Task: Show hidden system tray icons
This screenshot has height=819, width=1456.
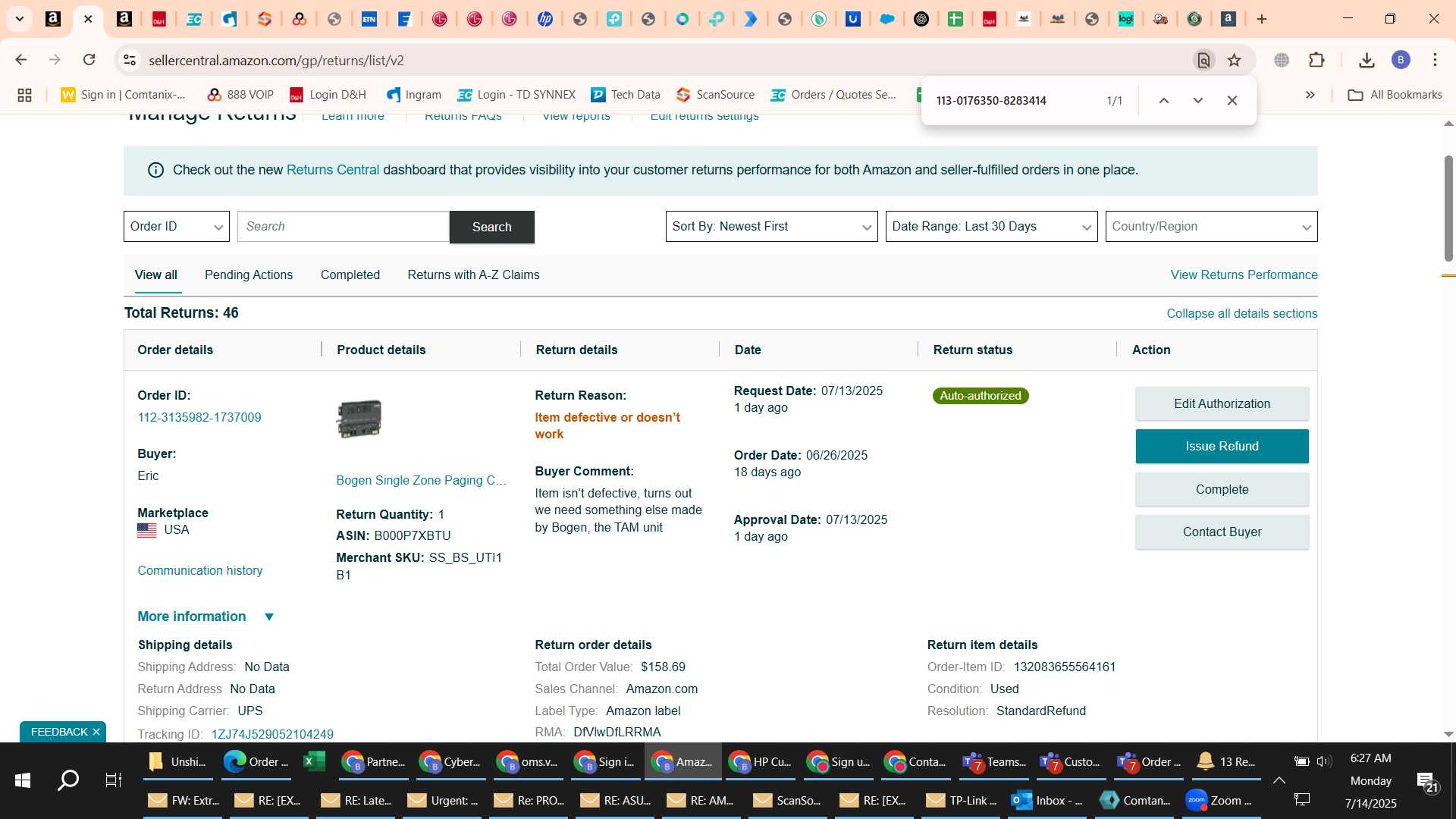Action: pos(1279,780)
